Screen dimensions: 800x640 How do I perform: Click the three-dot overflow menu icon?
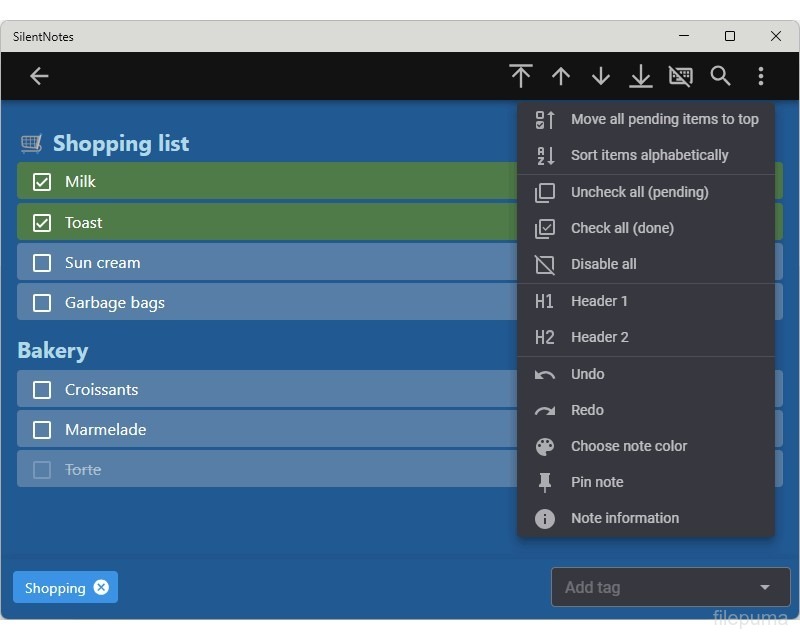point(761,76)
